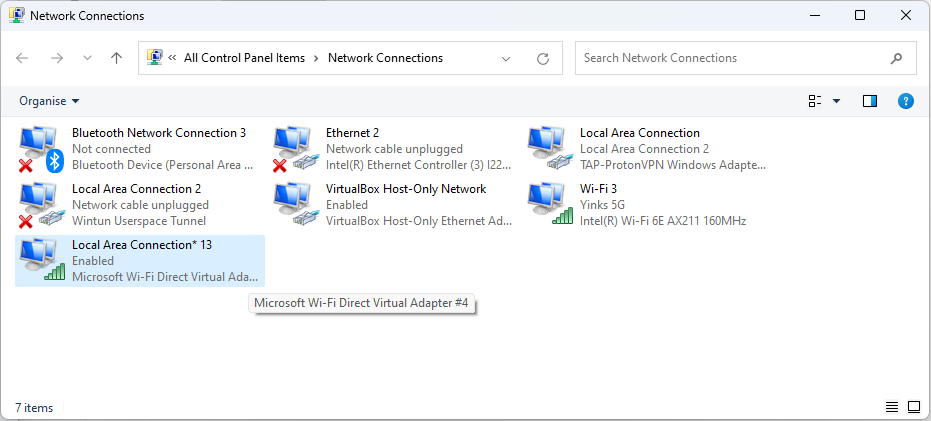Image resolution: width=931 pixels, height=421 pixels.
Task: Go up one level with Up arrow
Action: tap(116, 58)
